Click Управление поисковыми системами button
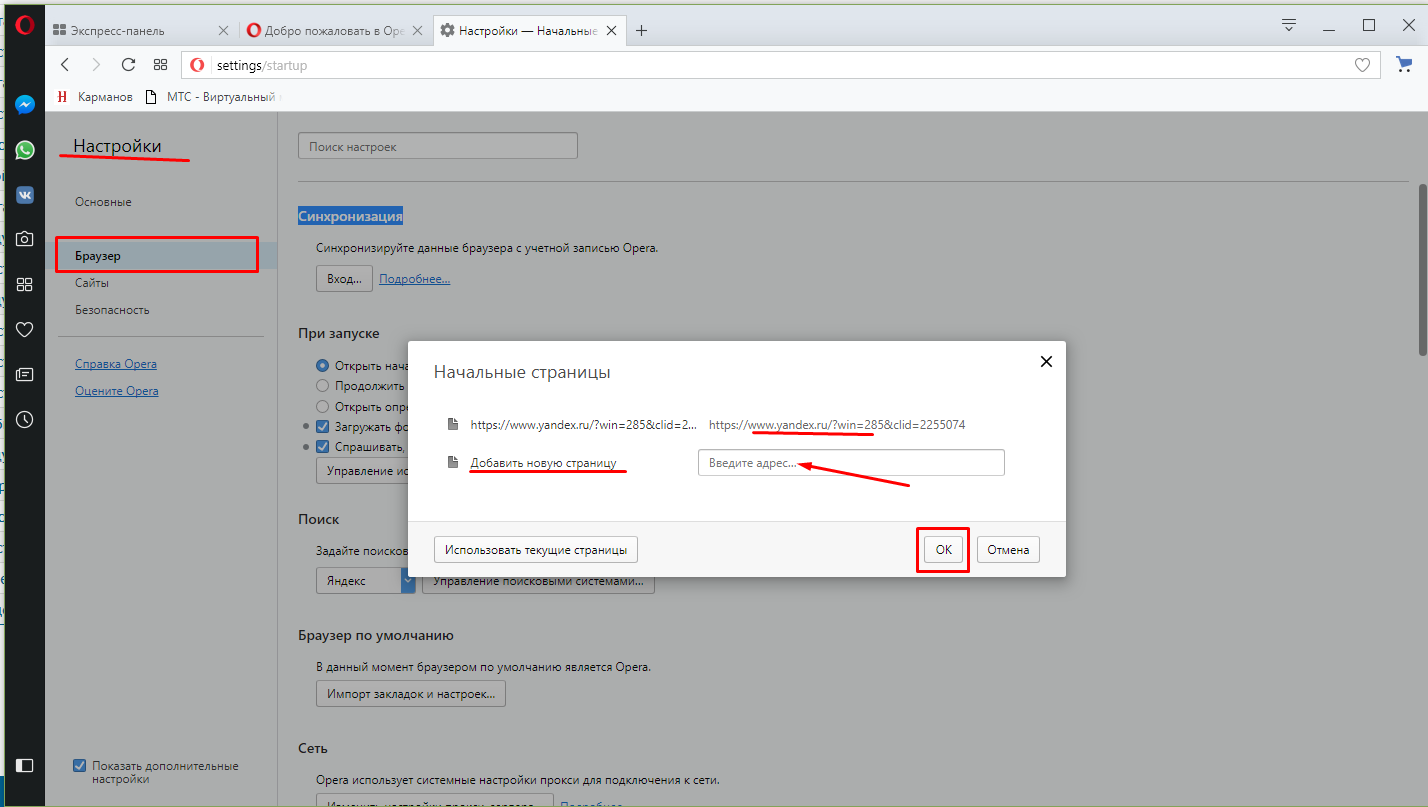 coord(538,580)
